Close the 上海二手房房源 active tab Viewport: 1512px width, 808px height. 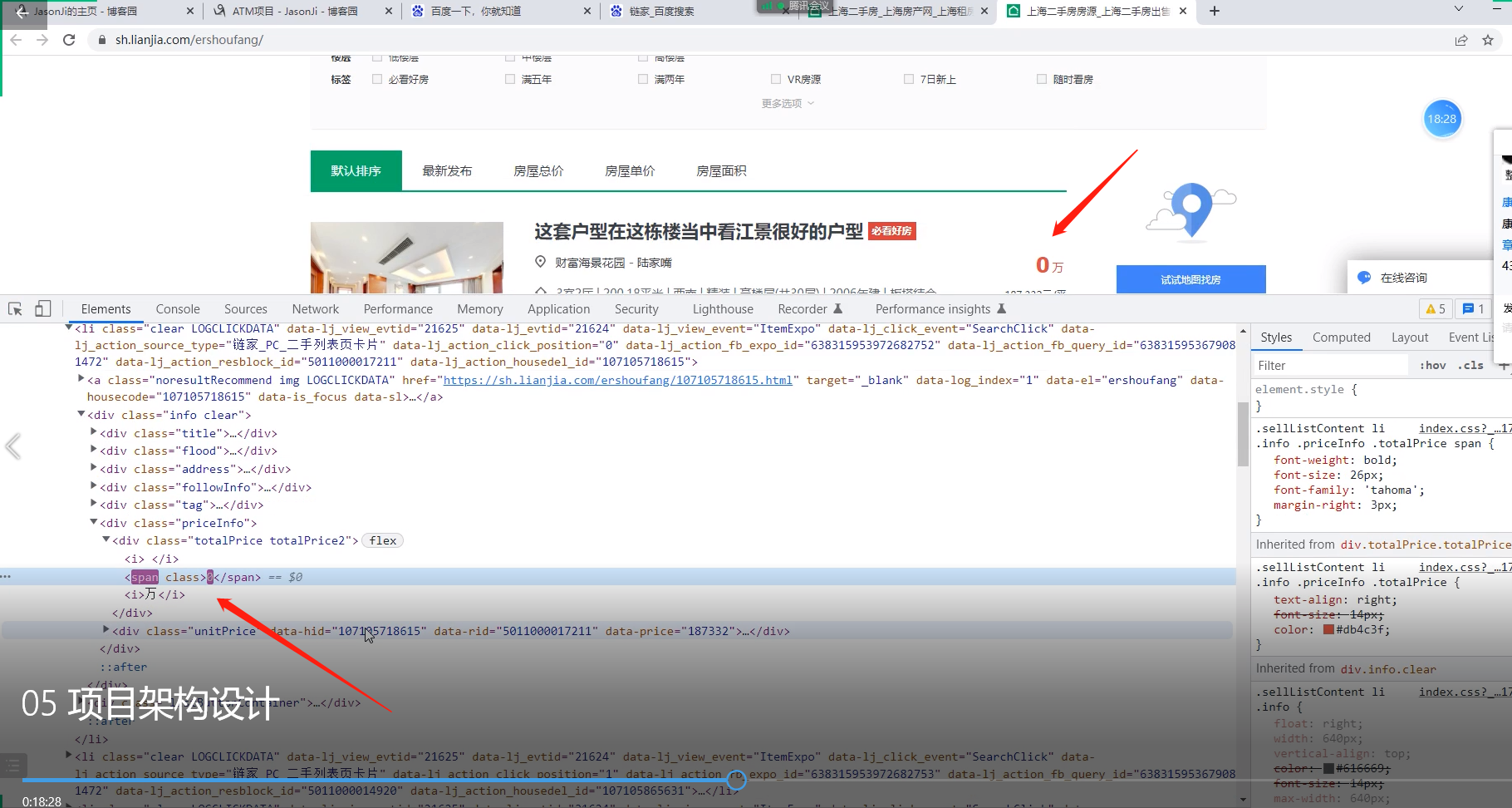point(1183,12)
